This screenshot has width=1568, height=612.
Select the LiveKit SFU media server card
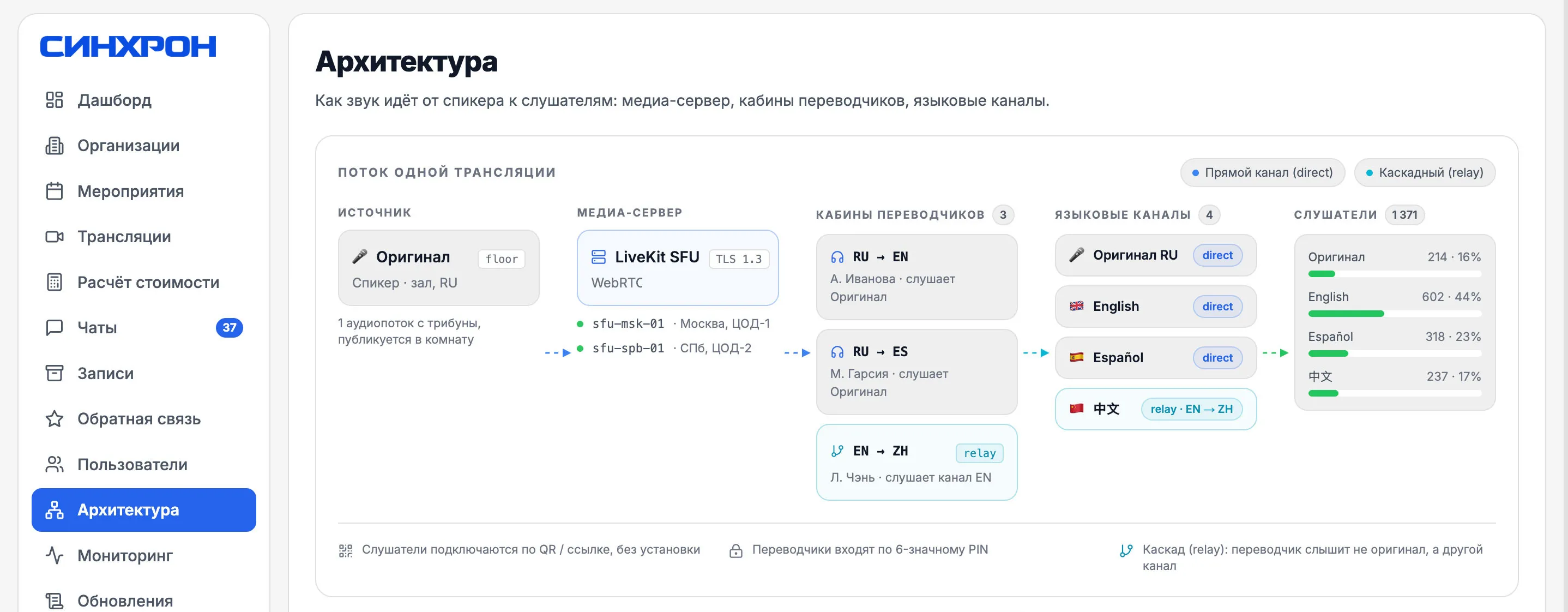pos(678,268)
